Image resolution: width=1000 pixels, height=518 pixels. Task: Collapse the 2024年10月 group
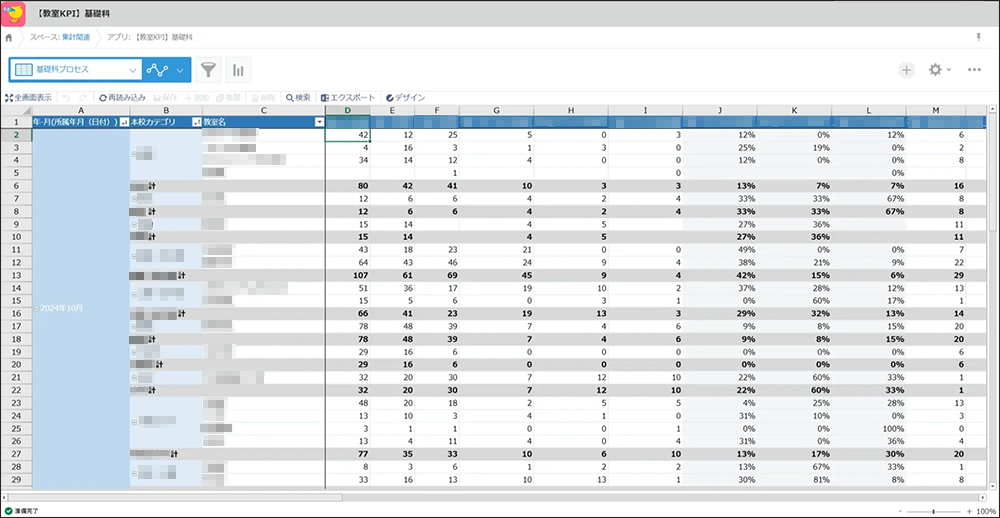click(x=37, y=308)
